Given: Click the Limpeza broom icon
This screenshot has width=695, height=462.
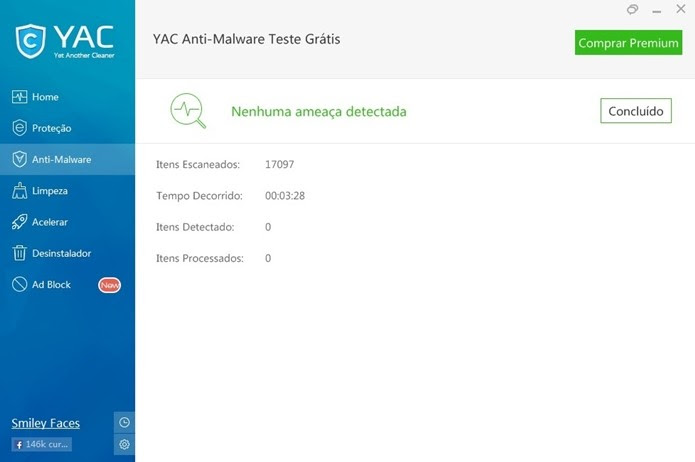Looking at the screenshot, I should [x=20, y=191].
